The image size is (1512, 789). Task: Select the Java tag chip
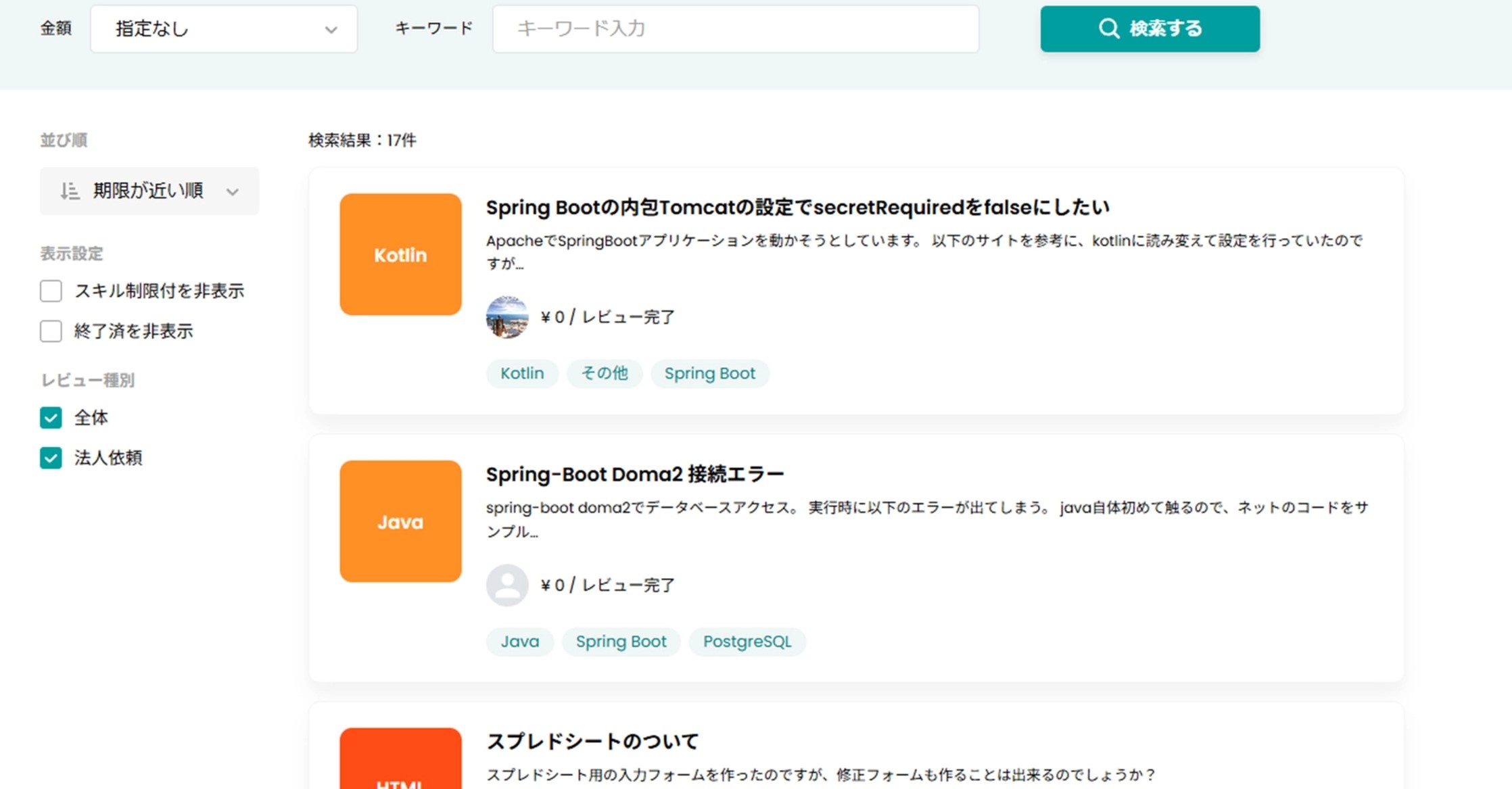pos(520,642)
